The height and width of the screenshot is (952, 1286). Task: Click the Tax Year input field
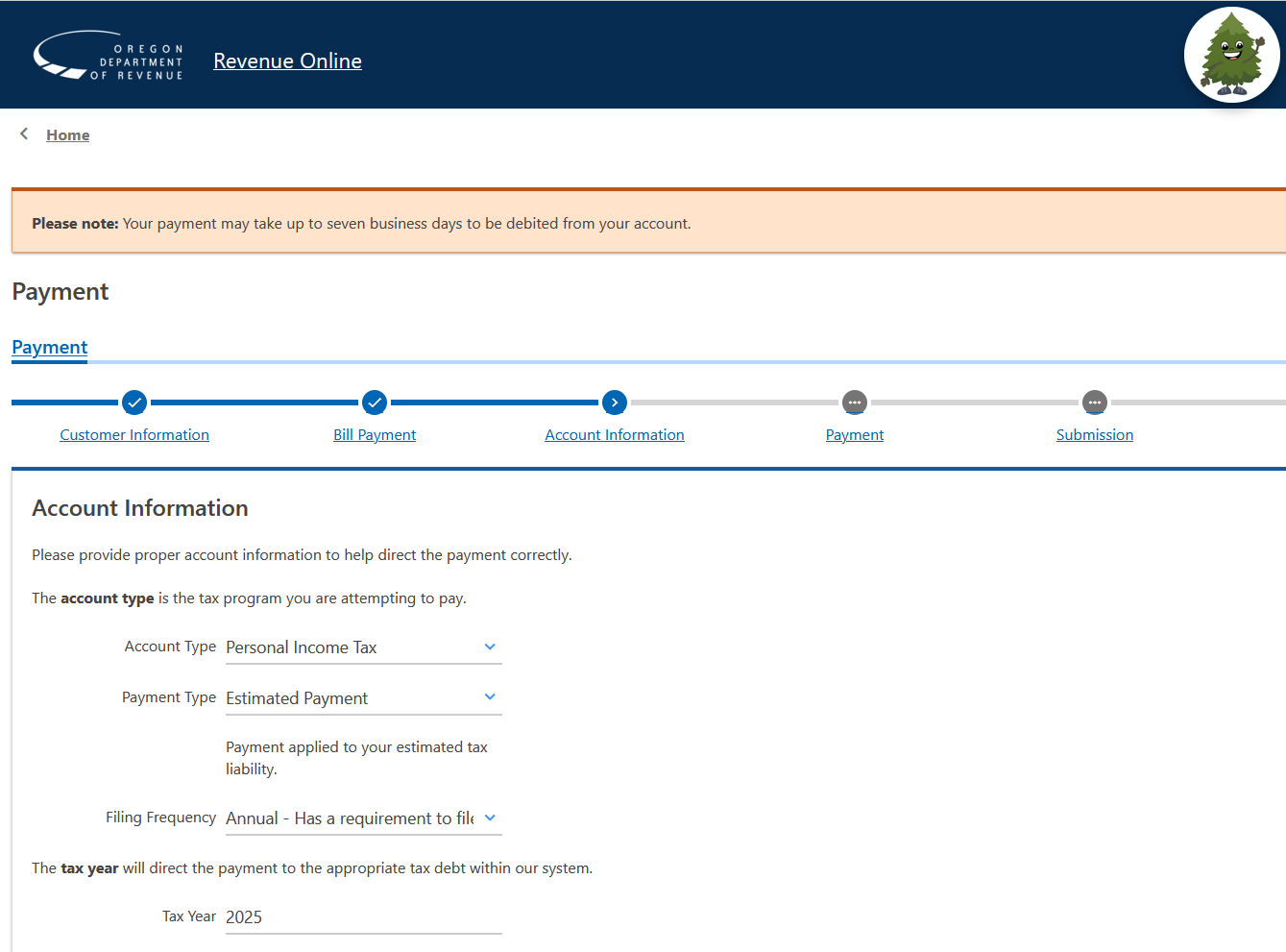(355, 916)
